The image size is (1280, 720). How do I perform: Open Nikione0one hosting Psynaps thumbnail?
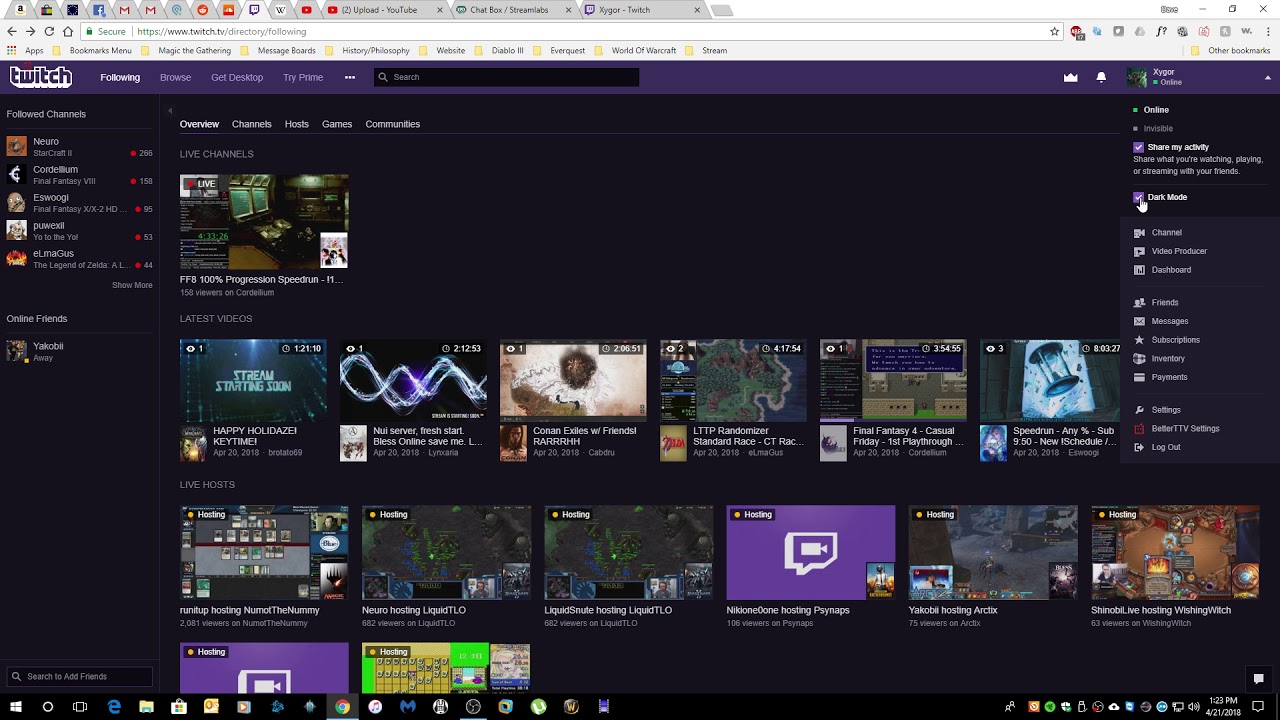(x=811, y=552)
